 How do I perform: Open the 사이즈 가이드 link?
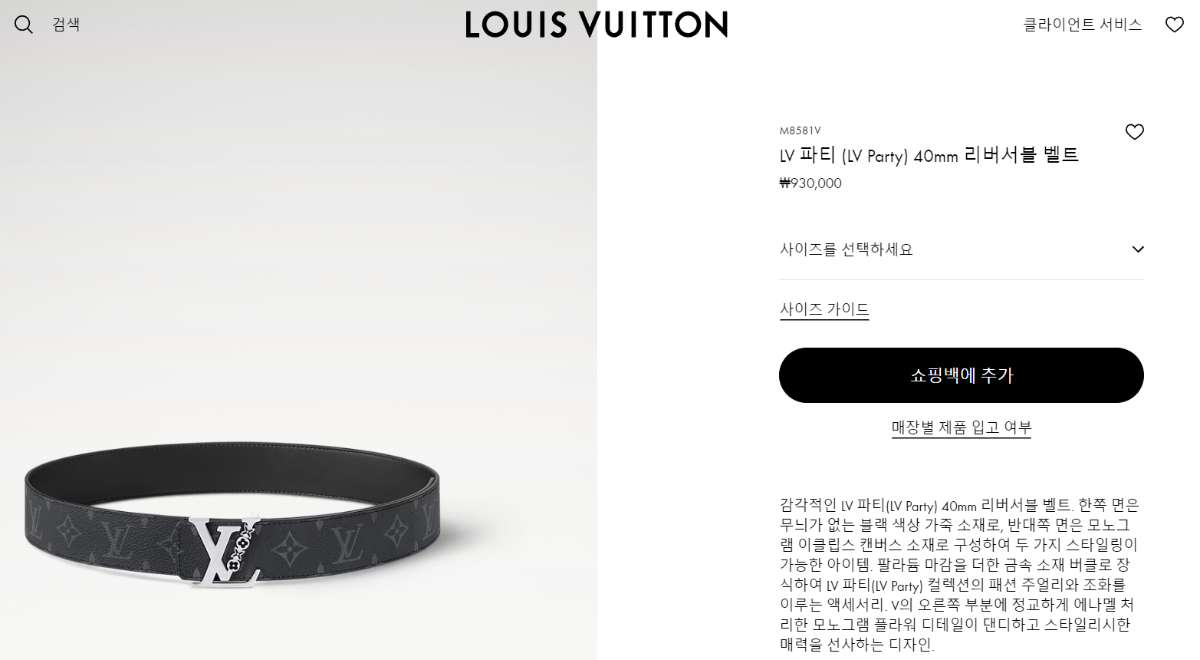[x=824, y=309]
